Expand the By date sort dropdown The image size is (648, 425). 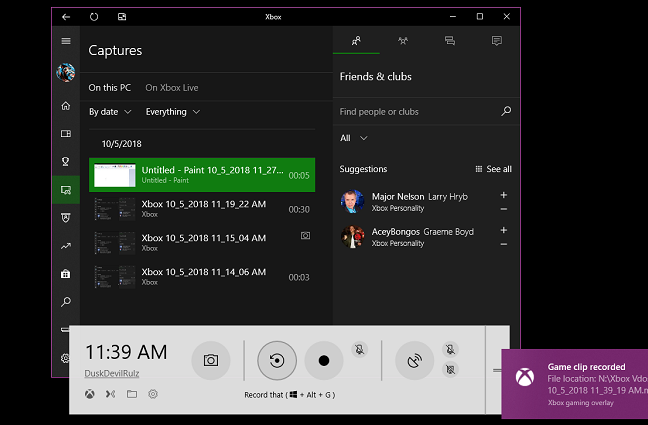point(110,112)
